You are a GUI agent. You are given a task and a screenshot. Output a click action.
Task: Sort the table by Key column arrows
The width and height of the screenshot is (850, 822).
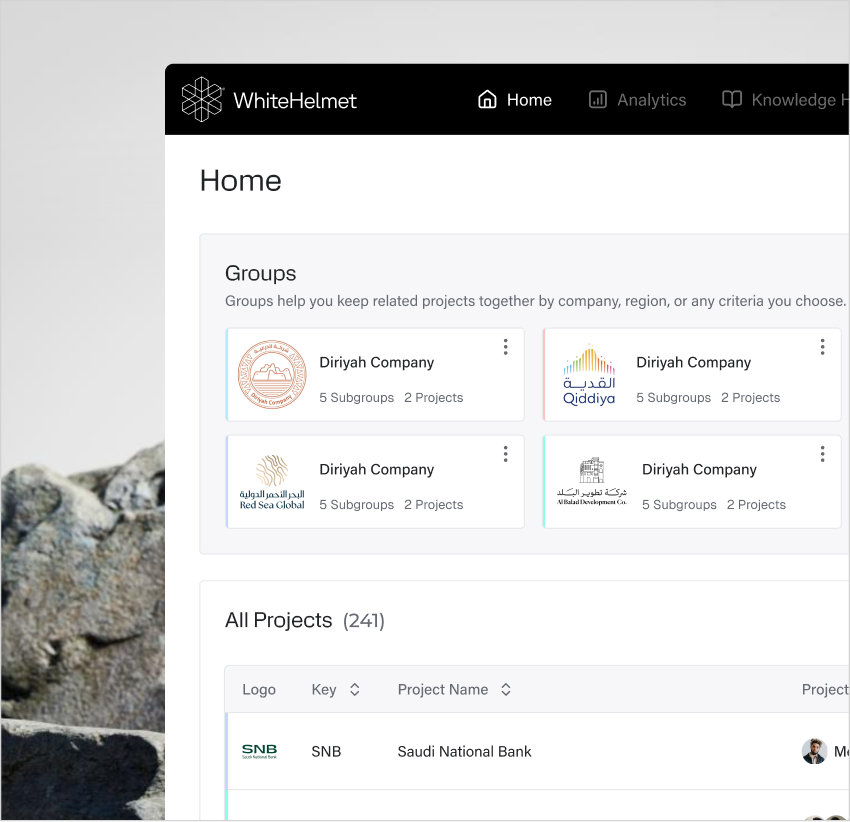point(355,690)
